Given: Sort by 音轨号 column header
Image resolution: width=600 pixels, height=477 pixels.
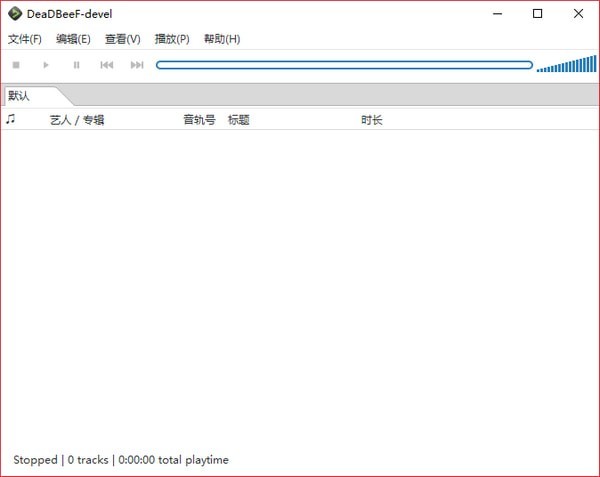Looking at the screenshot, I should (199, 120).
